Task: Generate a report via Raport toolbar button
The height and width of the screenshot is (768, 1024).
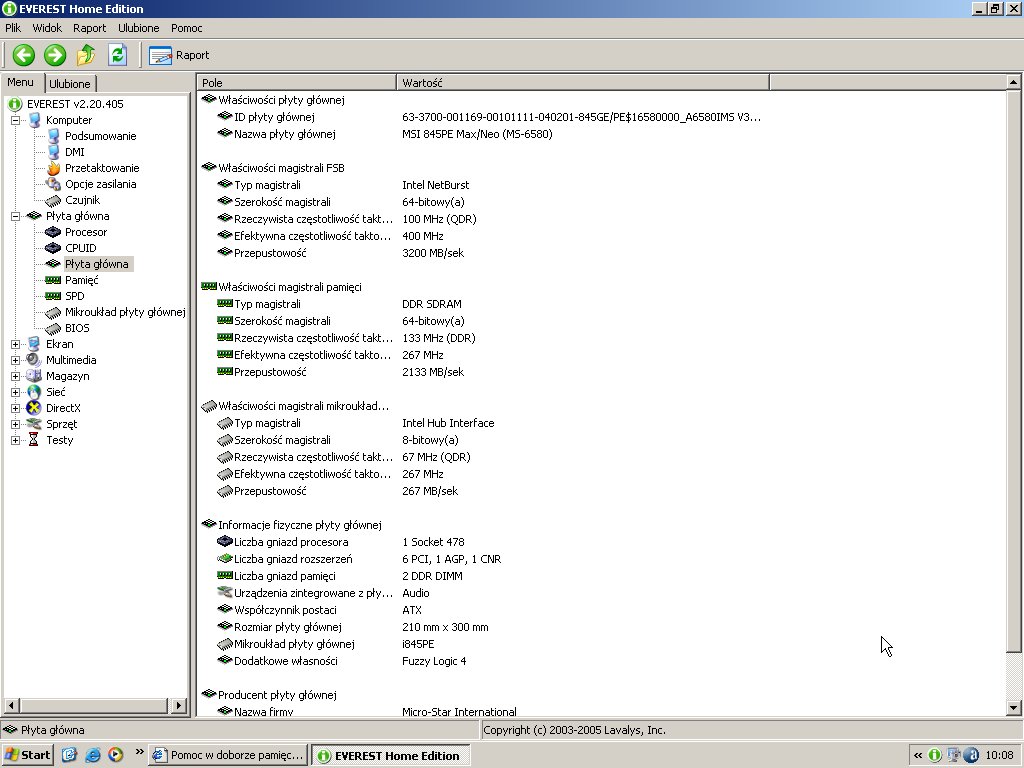Action: click(180, 56)
